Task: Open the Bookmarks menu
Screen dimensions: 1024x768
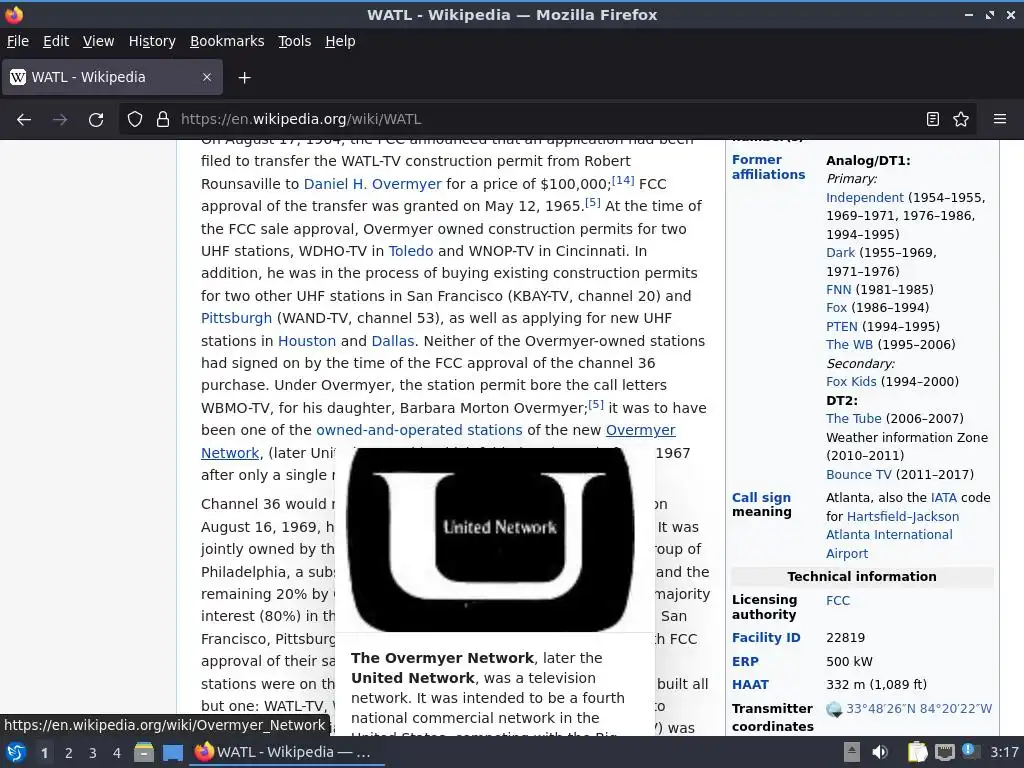Action: (227, 41)
